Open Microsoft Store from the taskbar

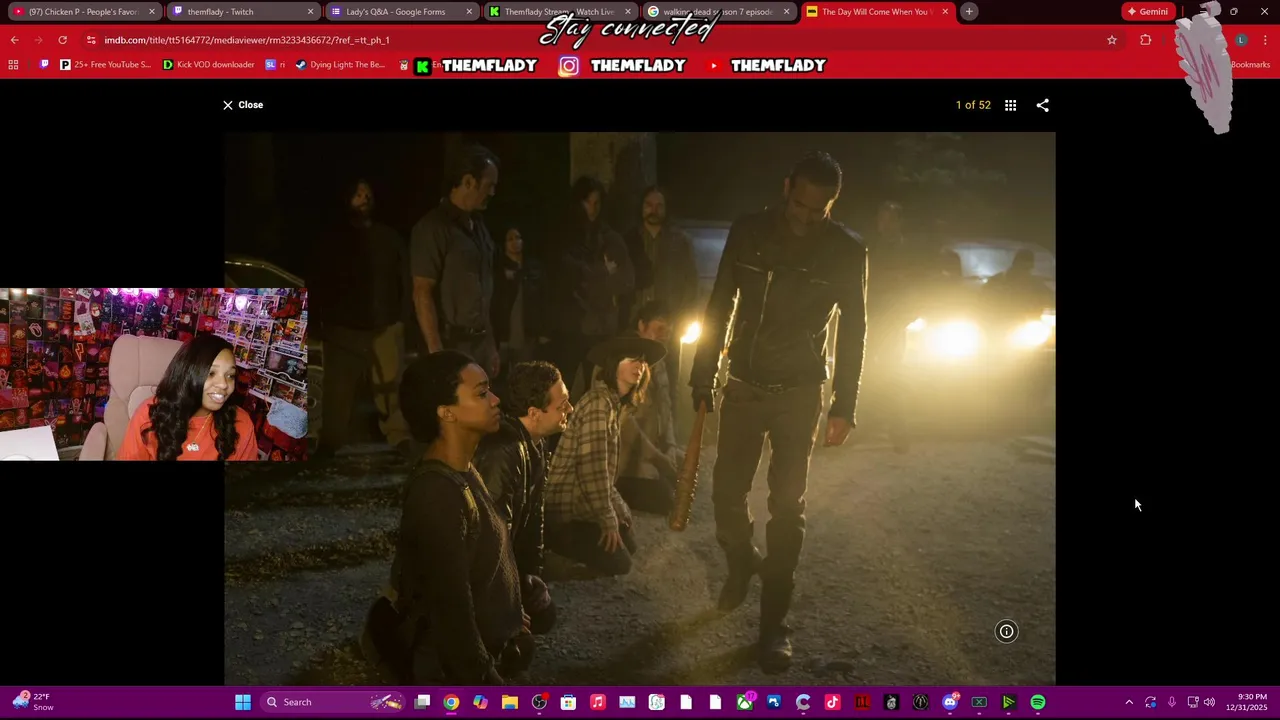(x=568, y=702)
